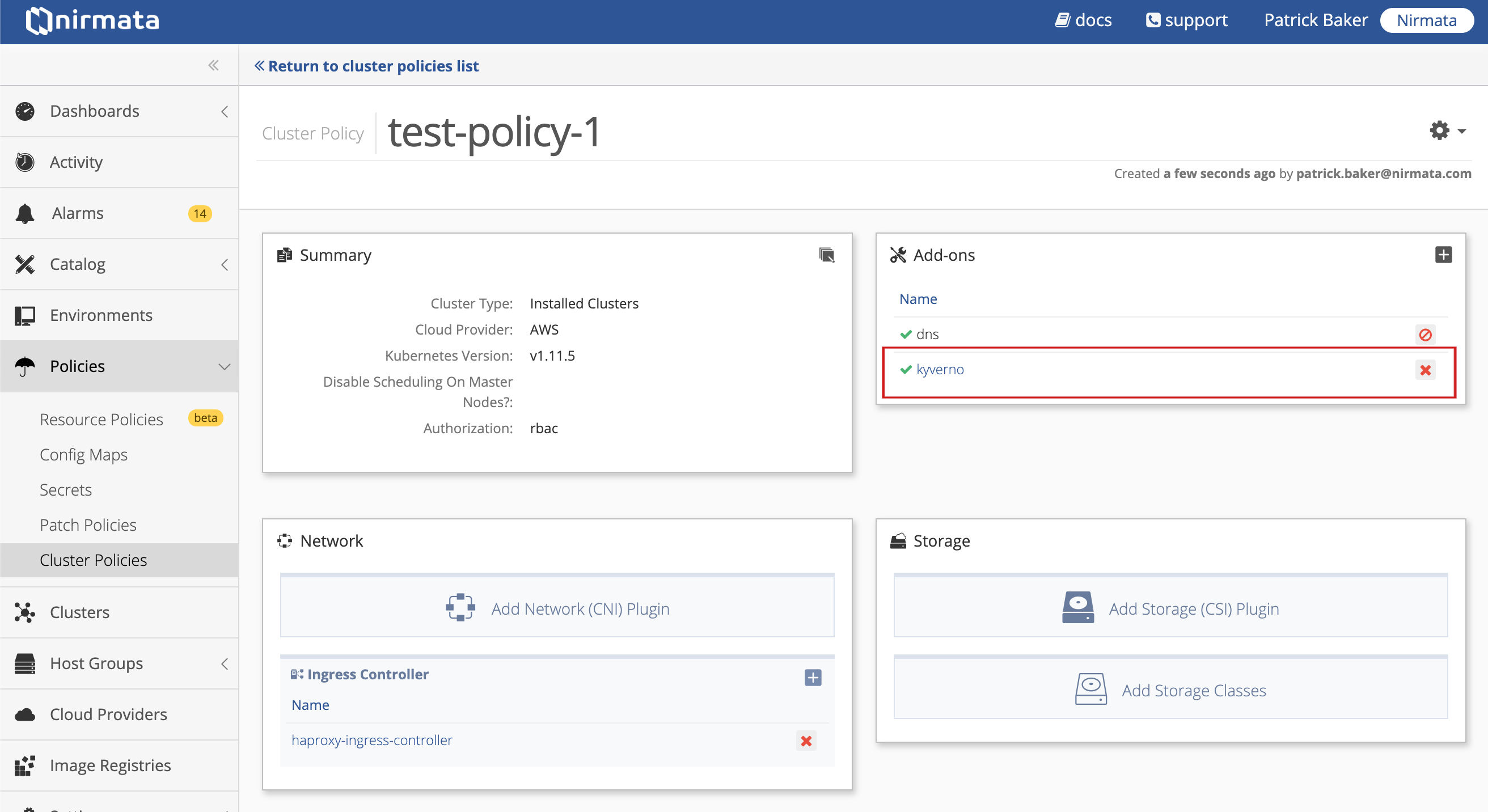Click the beta badge on Resource Policies
1488x812 pixels.
coord(206,417)
